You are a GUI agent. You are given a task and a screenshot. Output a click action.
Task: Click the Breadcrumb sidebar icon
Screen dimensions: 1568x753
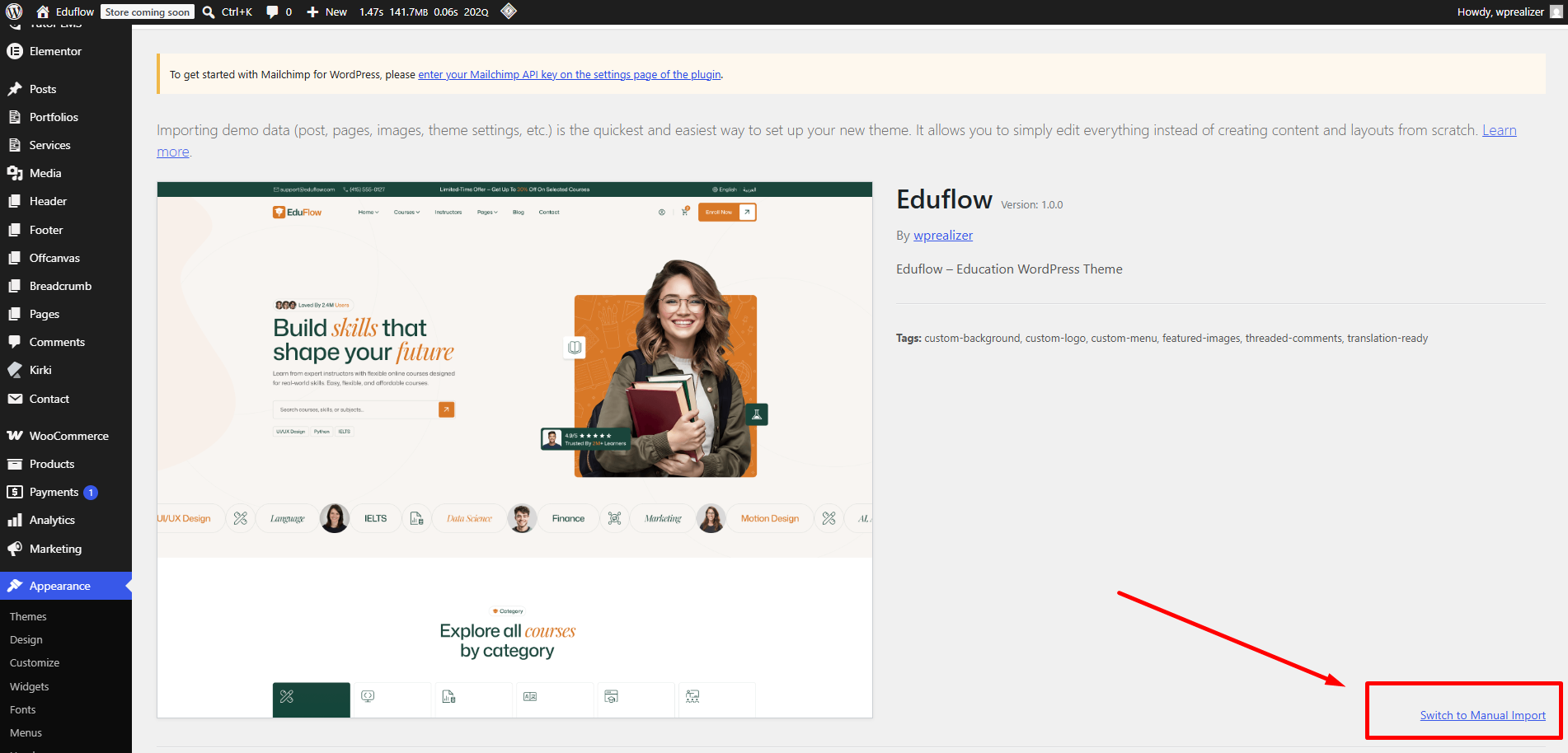pyautogui.click(x=15, y=286)
